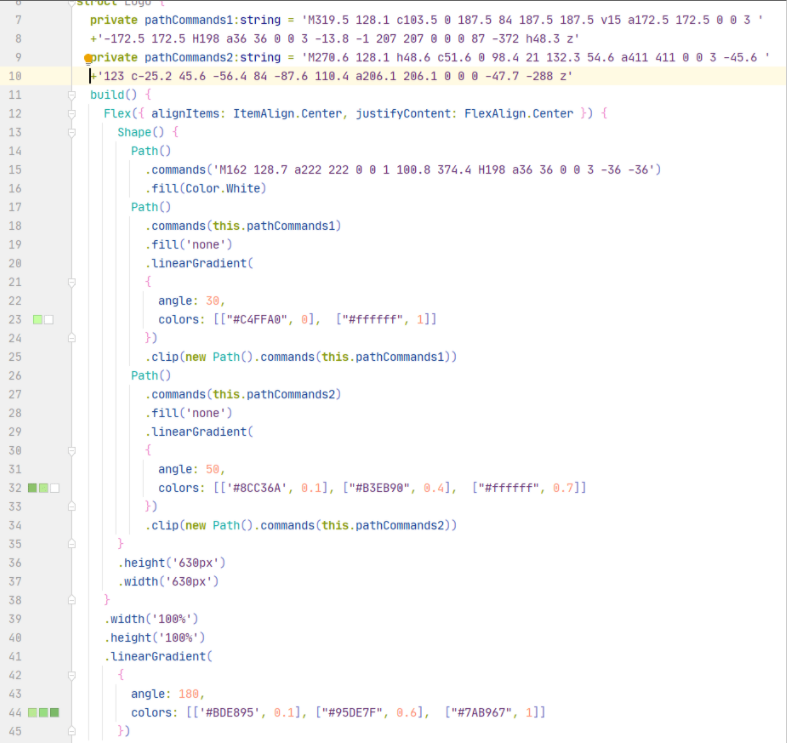Open the #8CC36A gutter swatch on line 32

(33, 488)
